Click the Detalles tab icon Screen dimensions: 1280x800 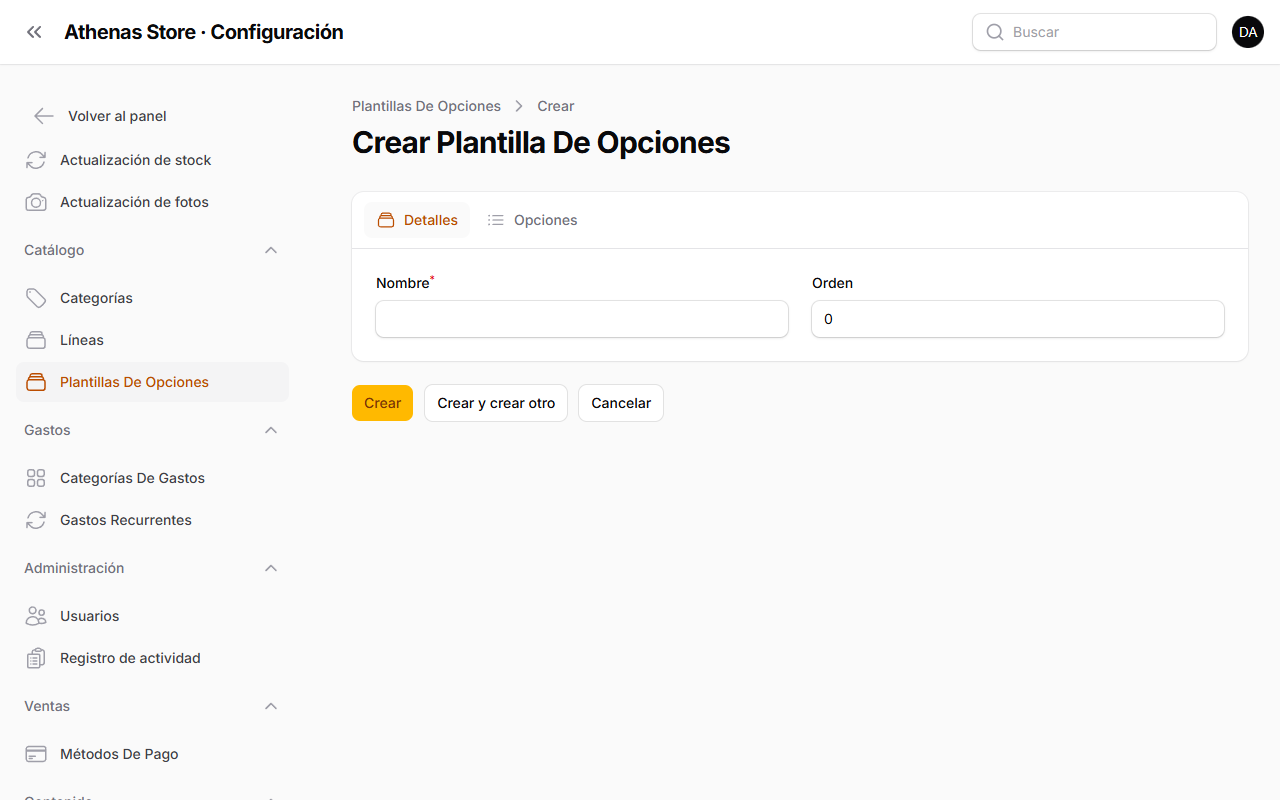pyautogui.click(x=386, y=220)
